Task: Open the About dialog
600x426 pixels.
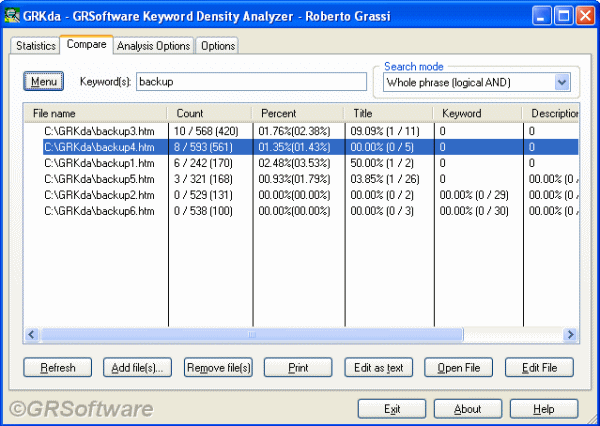Action: coord(468,409)
